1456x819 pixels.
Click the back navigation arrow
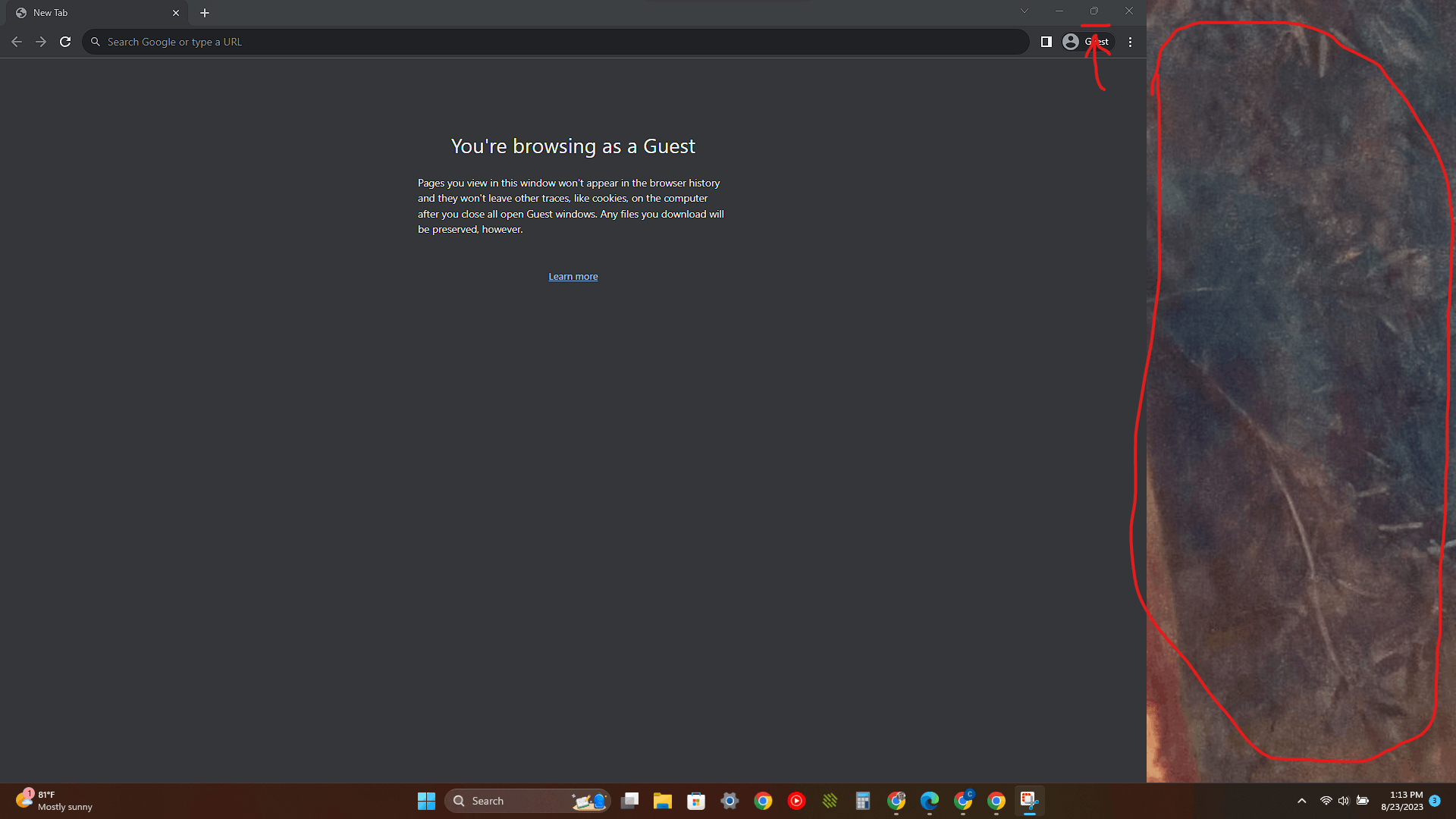click(x=17, y=42)
